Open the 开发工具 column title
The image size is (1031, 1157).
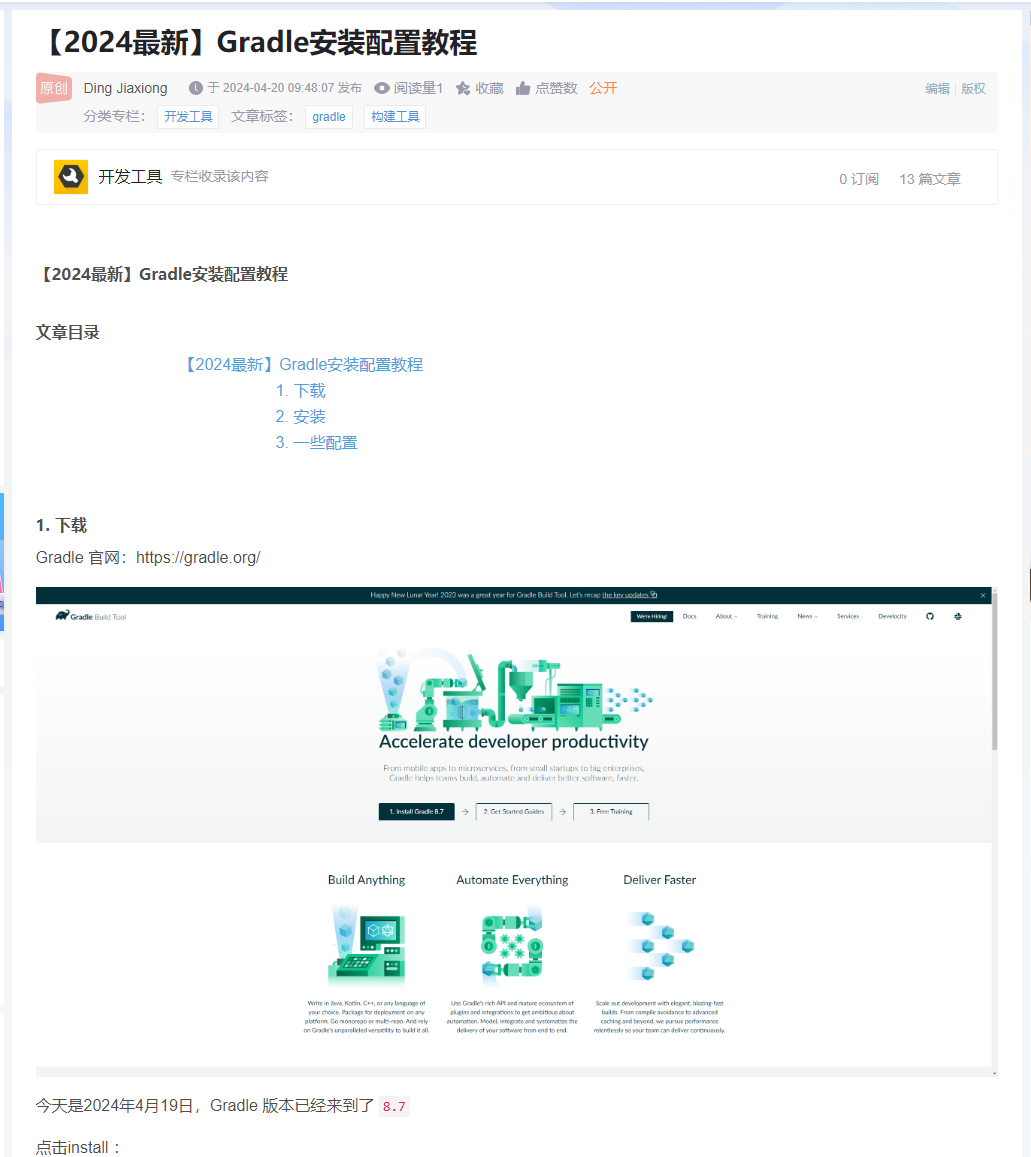pos(130,177)
